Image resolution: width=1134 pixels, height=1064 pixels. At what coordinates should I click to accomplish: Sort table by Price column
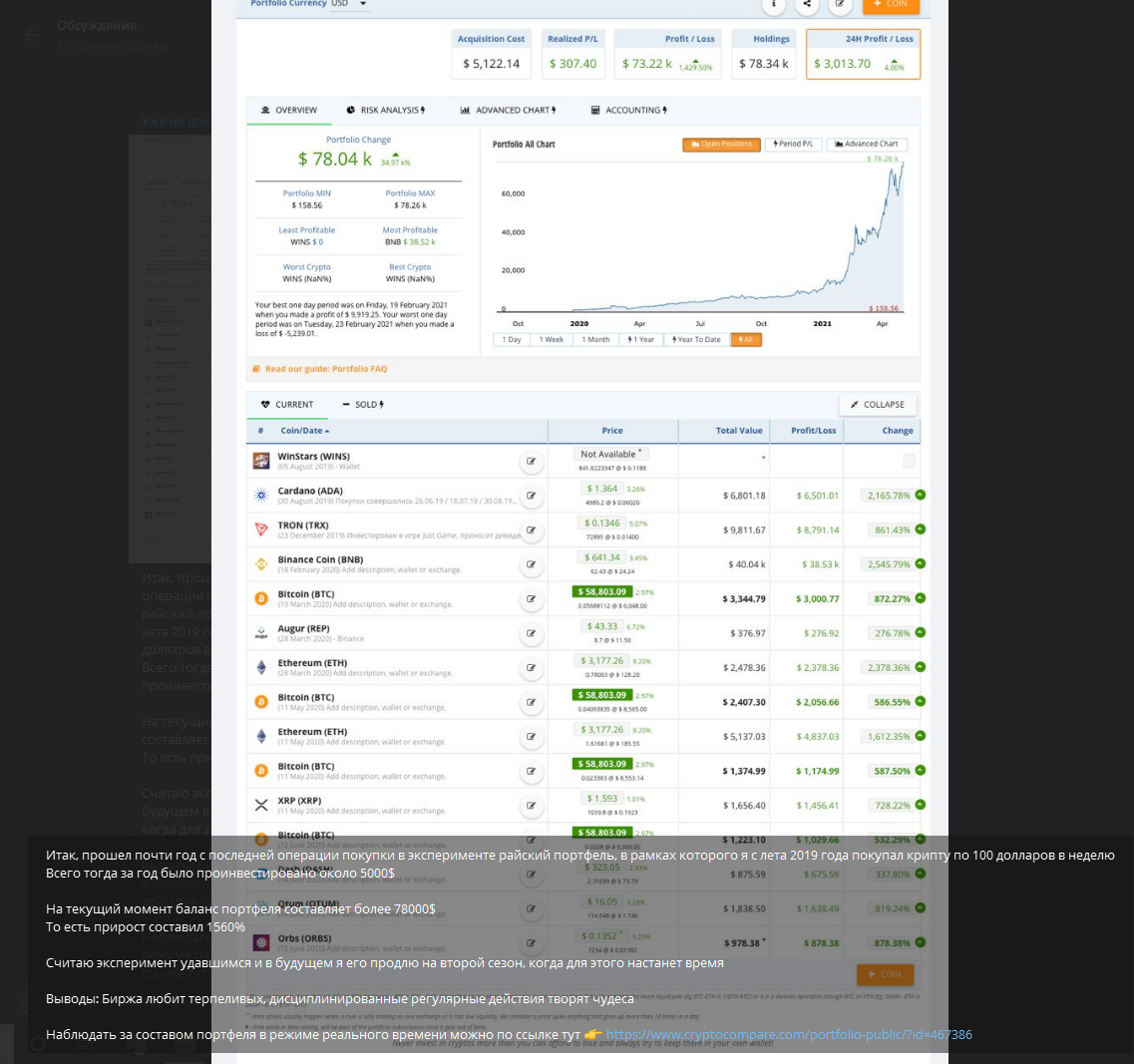611,431
